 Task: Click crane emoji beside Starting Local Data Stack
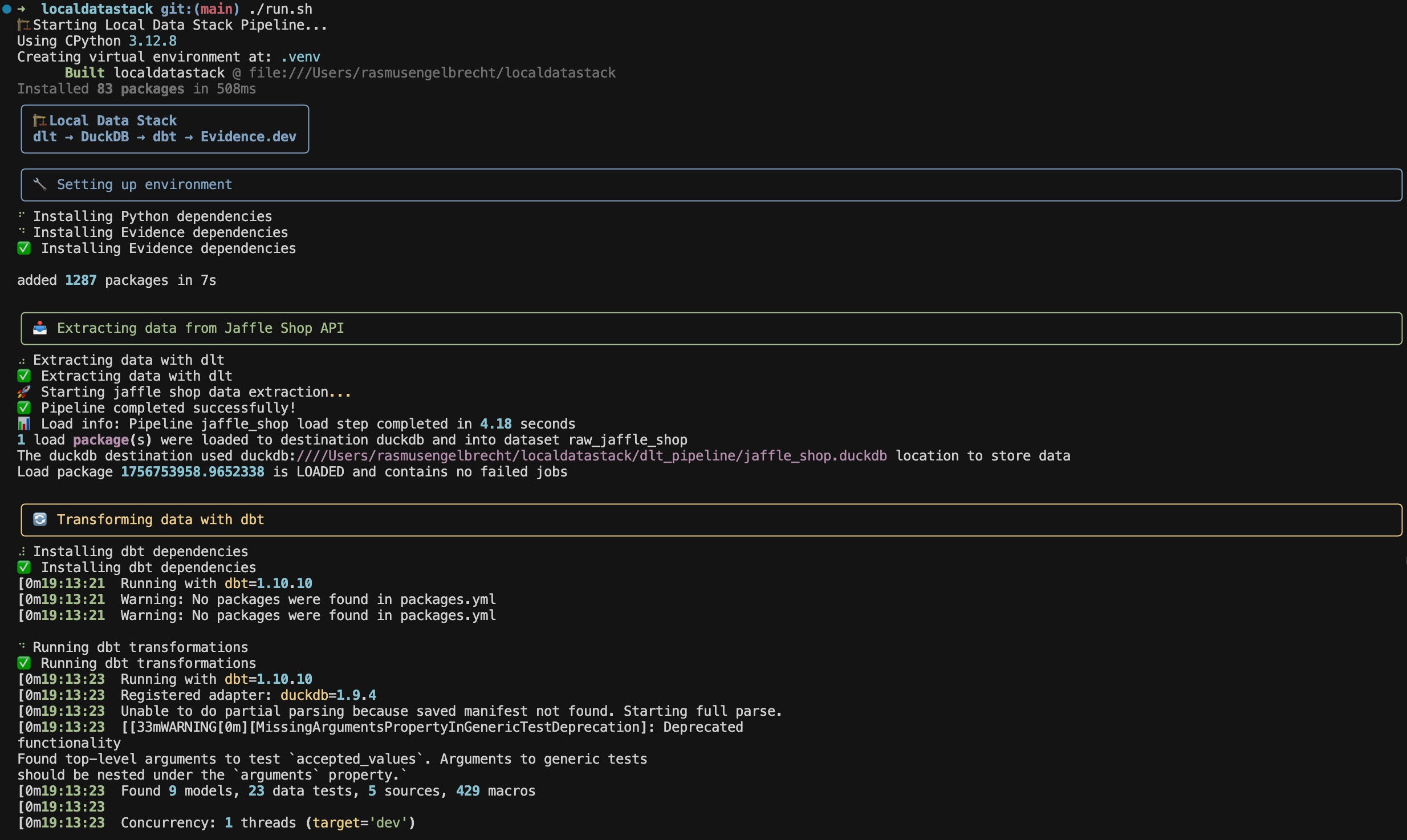pos(23,25)
